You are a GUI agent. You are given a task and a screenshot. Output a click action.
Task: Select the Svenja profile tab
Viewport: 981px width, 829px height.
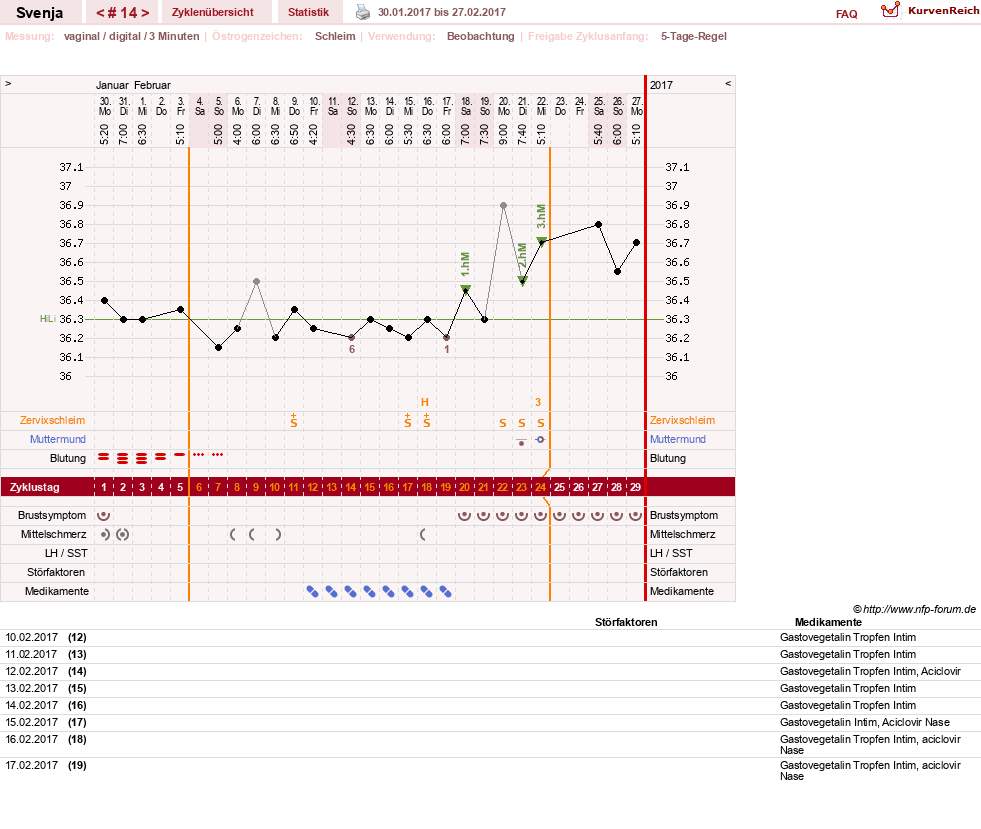click(39, 13)
